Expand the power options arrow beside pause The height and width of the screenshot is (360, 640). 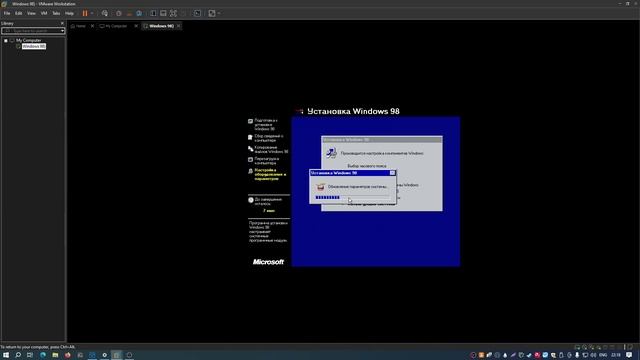coord(92,13)
